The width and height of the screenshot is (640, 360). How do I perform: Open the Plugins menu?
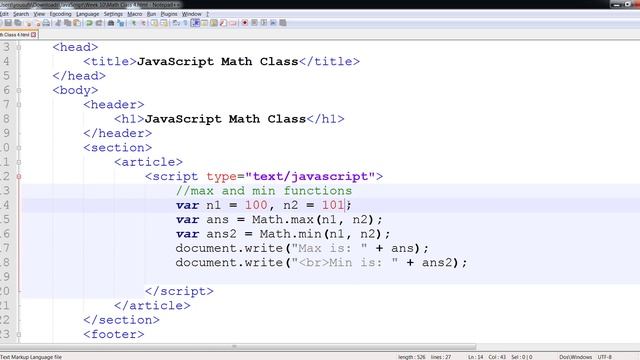tap(169, 14)
